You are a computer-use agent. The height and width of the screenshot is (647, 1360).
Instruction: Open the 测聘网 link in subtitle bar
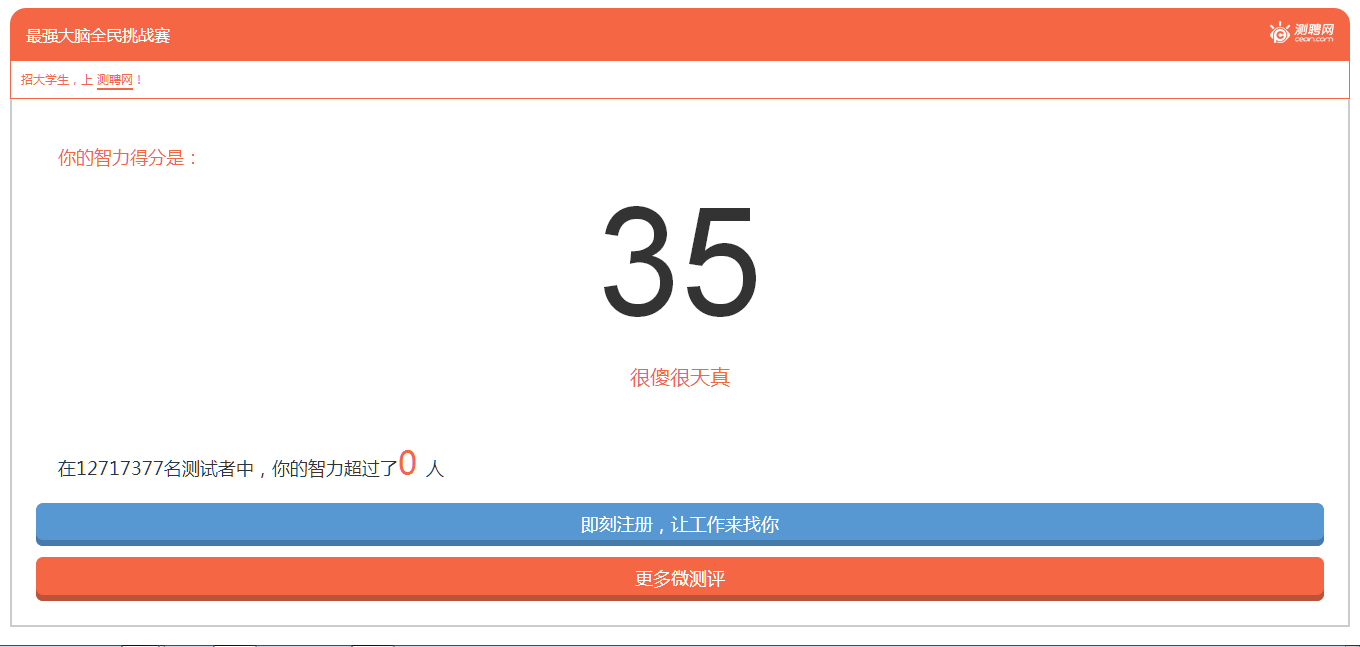pos(115,80)
